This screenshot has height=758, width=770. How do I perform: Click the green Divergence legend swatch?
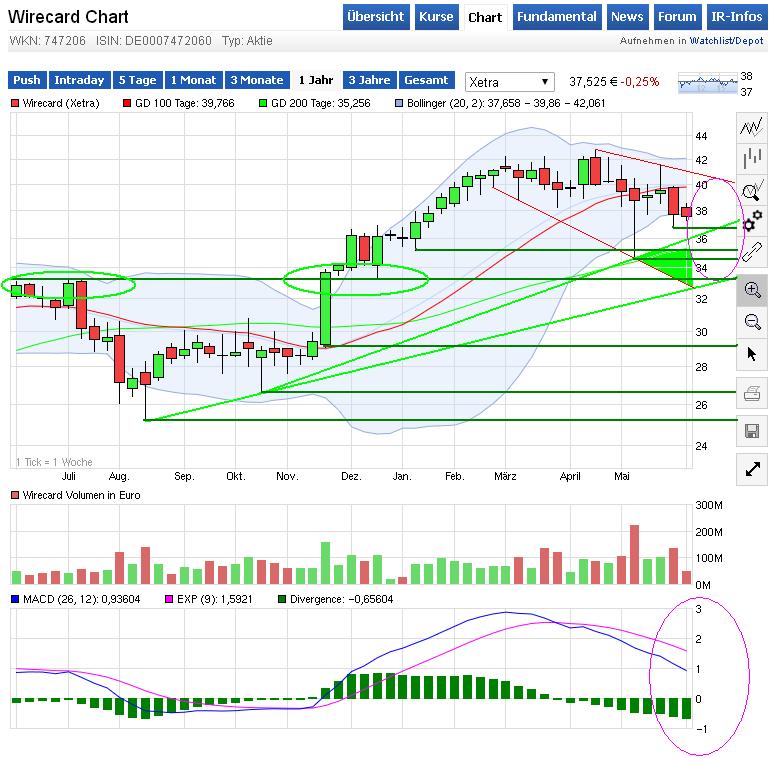coord(282,599)
